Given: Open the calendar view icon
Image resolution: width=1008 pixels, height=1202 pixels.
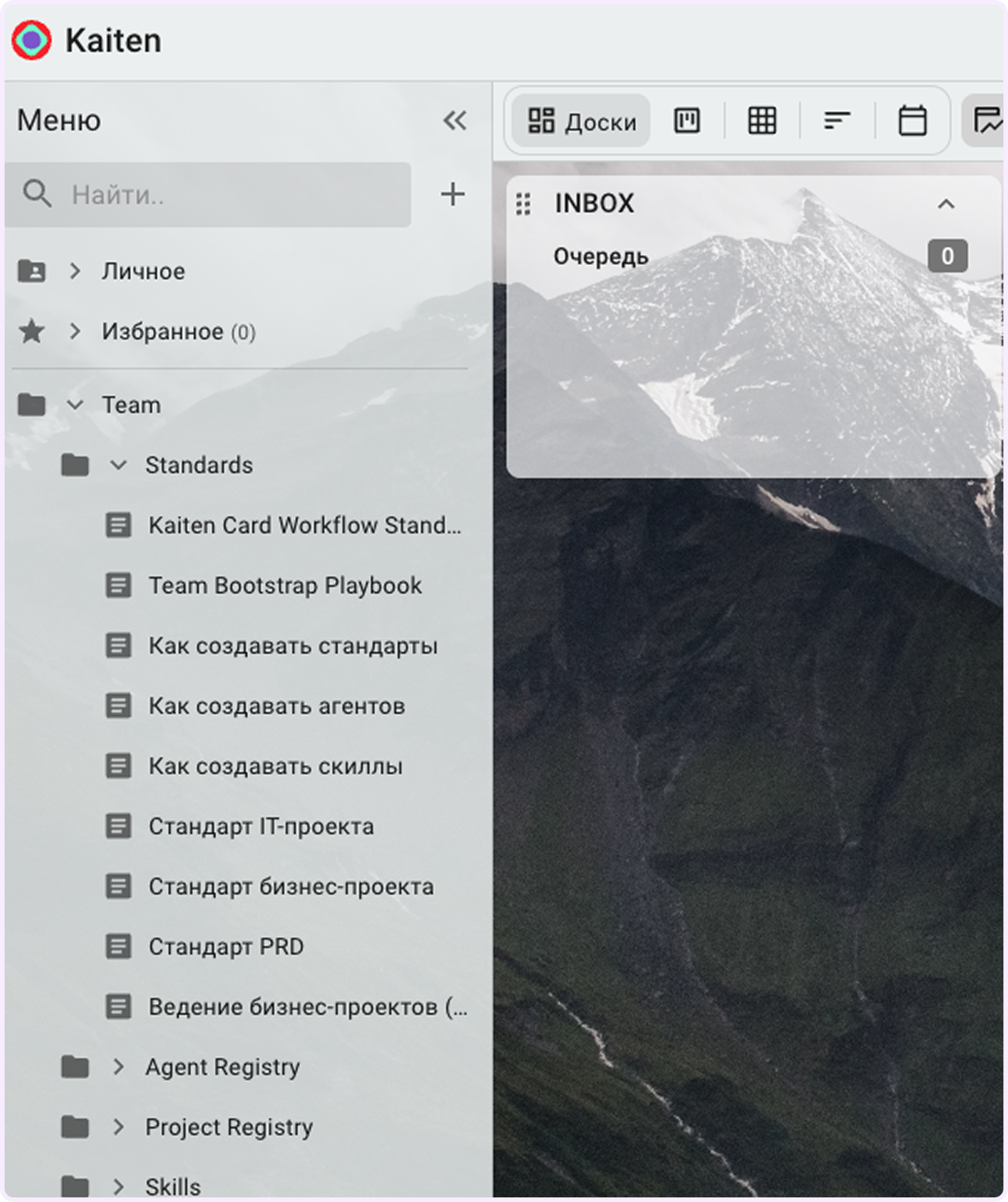Looking at the screenshot, I should [912, 121].
